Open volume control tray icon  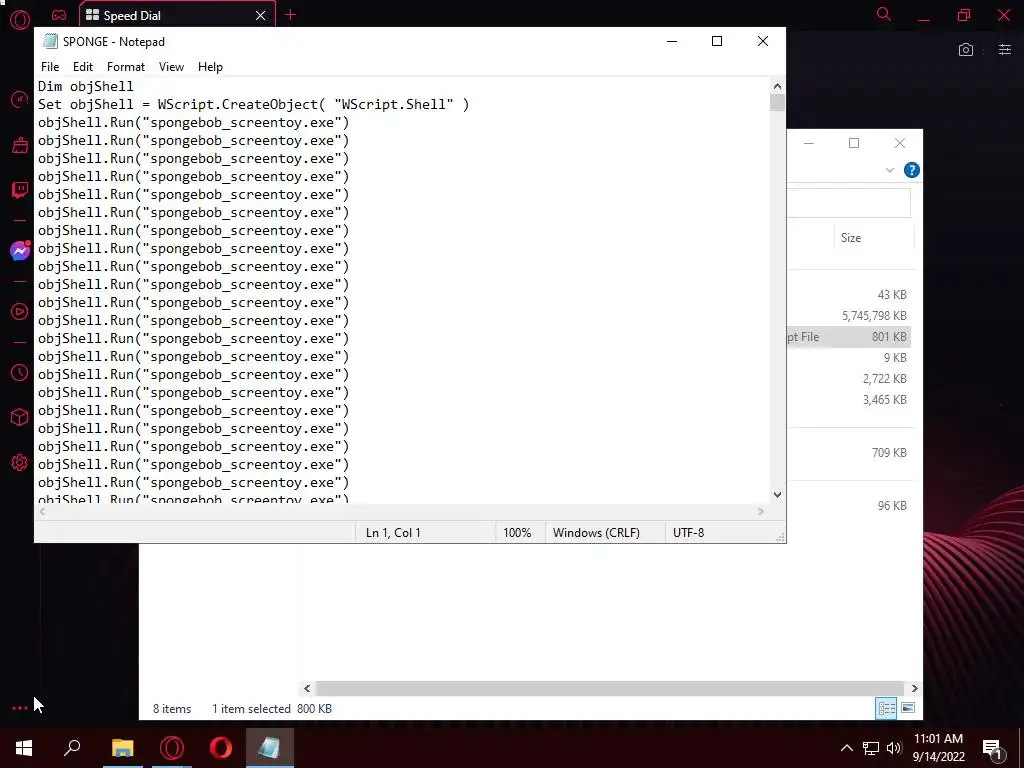click(x=894, y=748)
